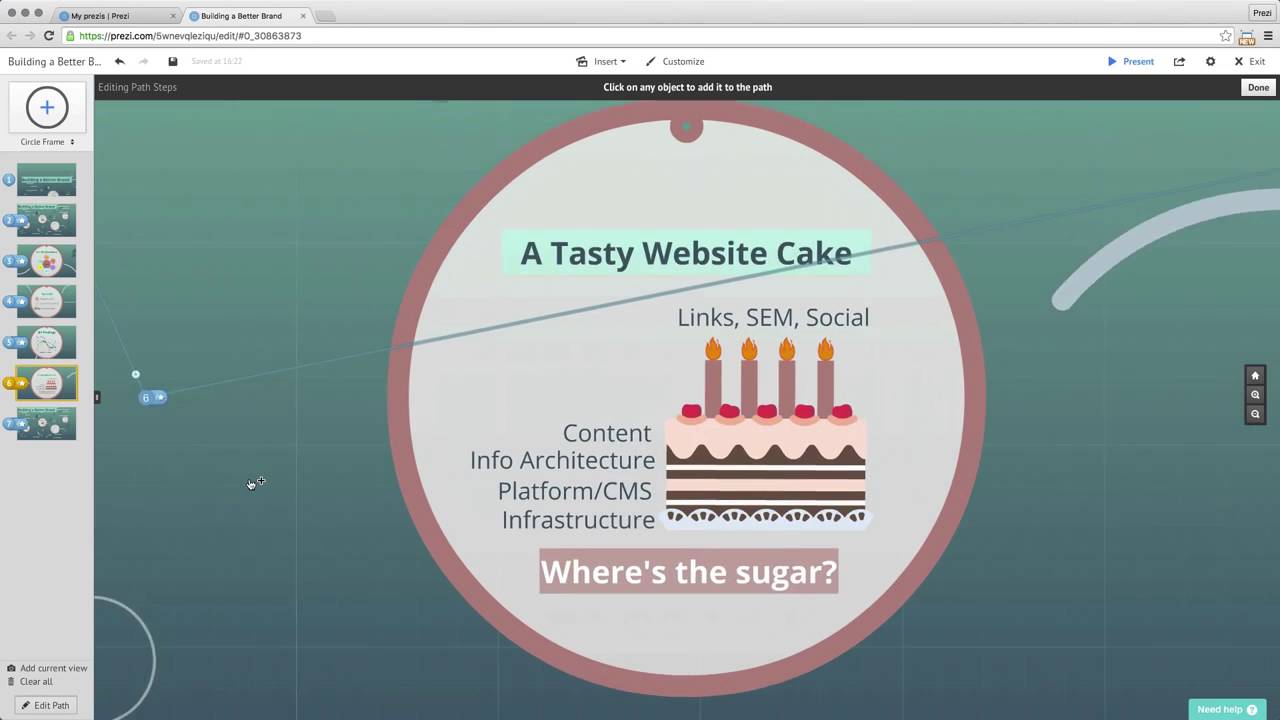Select 'A Tasty Website Cake' title text

click(686, 253)
